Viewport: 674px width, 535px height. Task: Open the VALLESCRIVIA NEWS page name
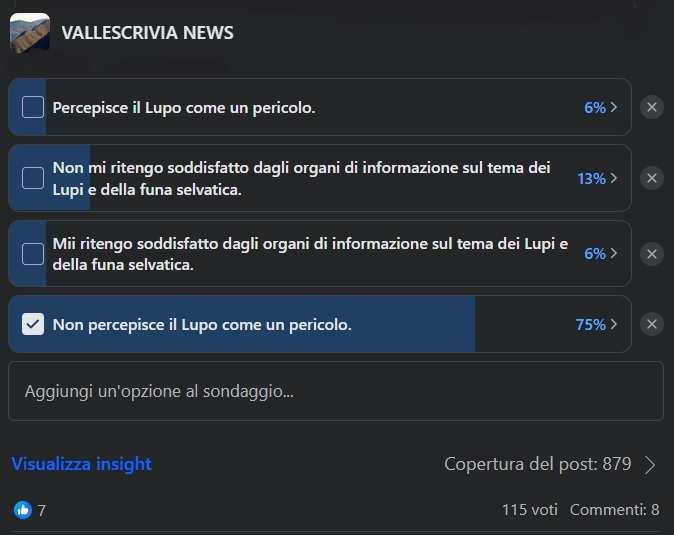[x=147, y=33]
